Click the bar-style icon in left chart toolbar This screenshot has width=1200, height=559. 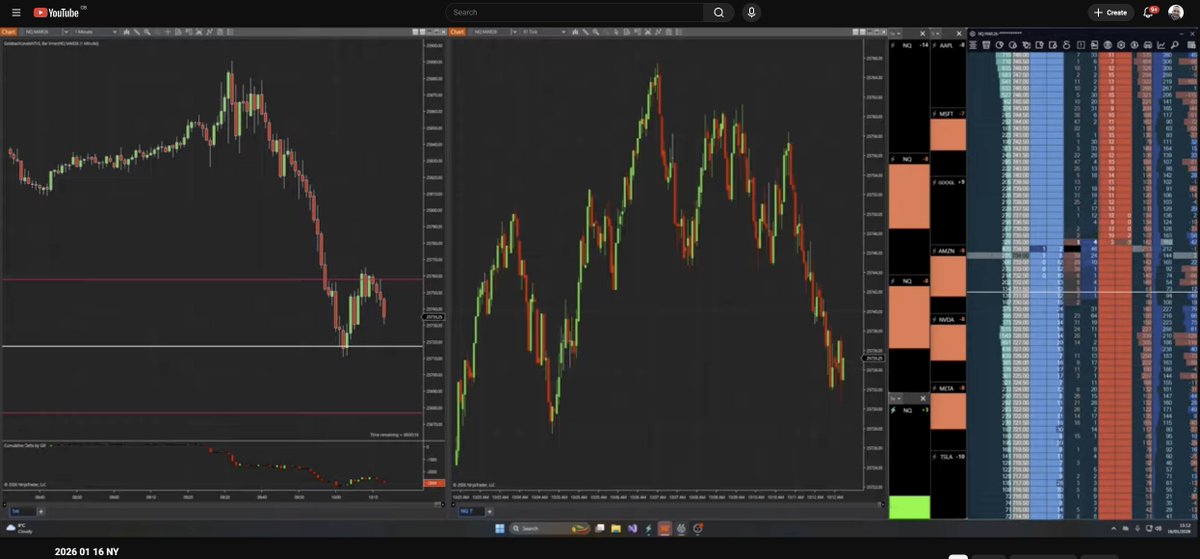[126, 32]
